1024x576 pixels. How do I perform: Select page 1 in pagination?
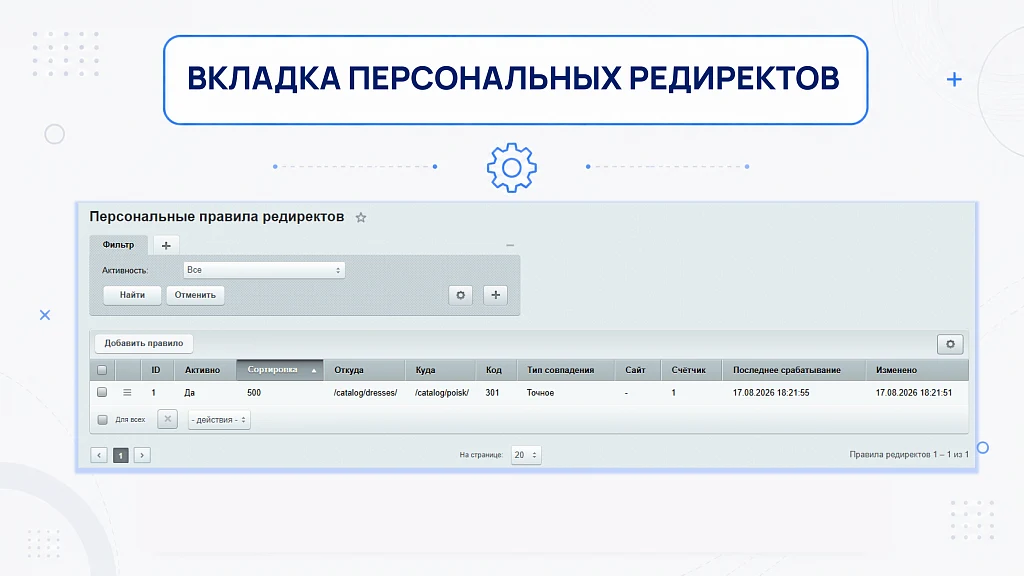click(120, 455)
